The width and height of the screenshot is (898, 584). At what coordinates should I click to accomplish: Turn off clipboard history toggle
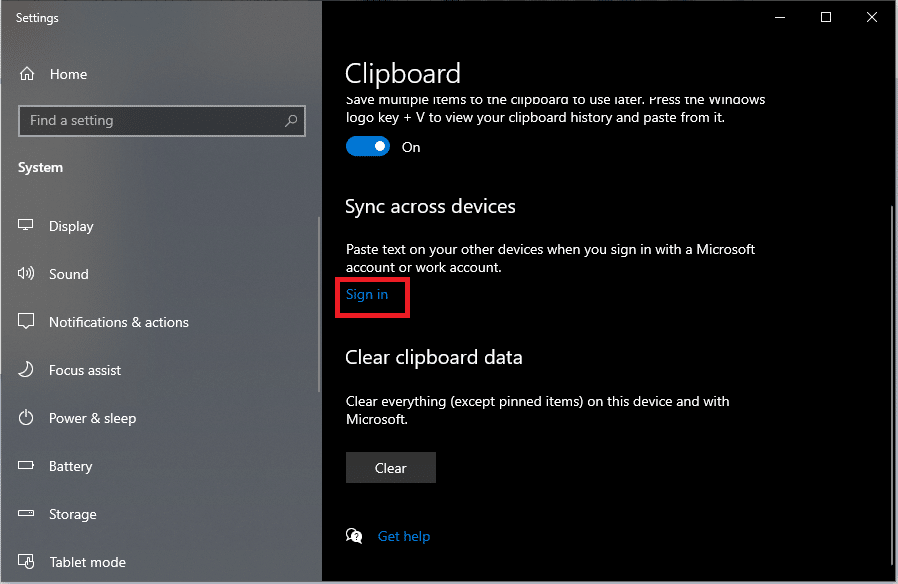(x=367, y=147)
